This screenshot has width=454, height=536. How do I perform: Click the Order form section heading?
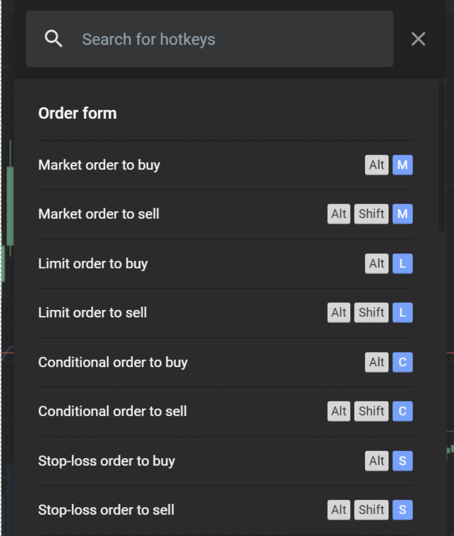(78, 113)
